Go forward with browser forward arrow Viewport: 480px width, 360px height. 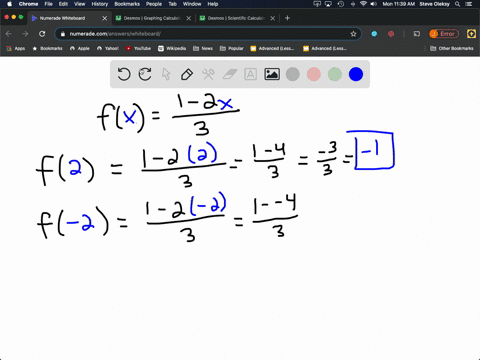[x=25, y=34]
